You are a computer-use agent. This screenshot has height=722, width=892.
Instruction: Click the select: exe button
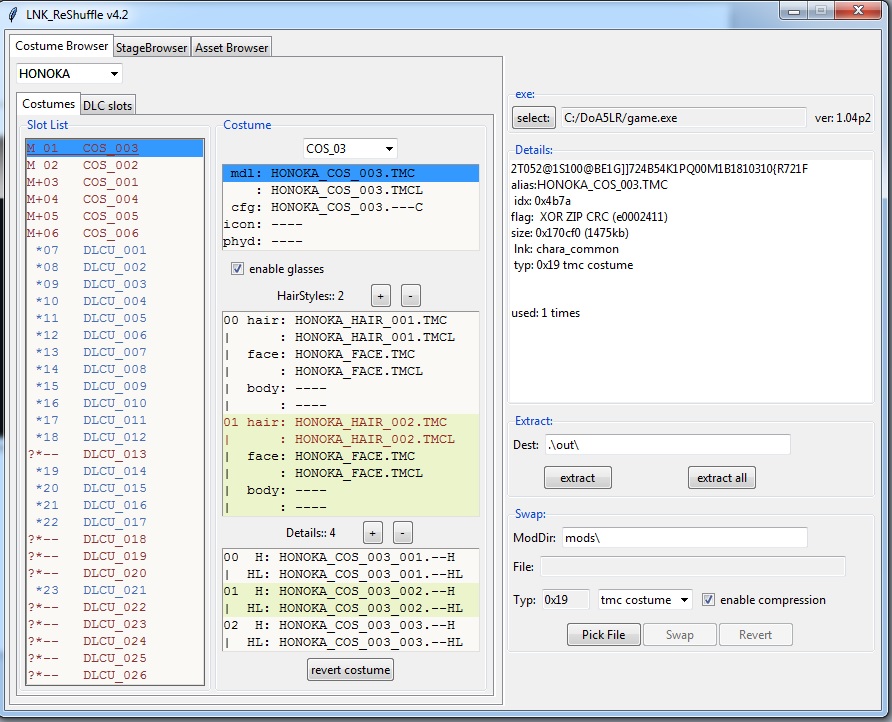[x=533, y=118]
